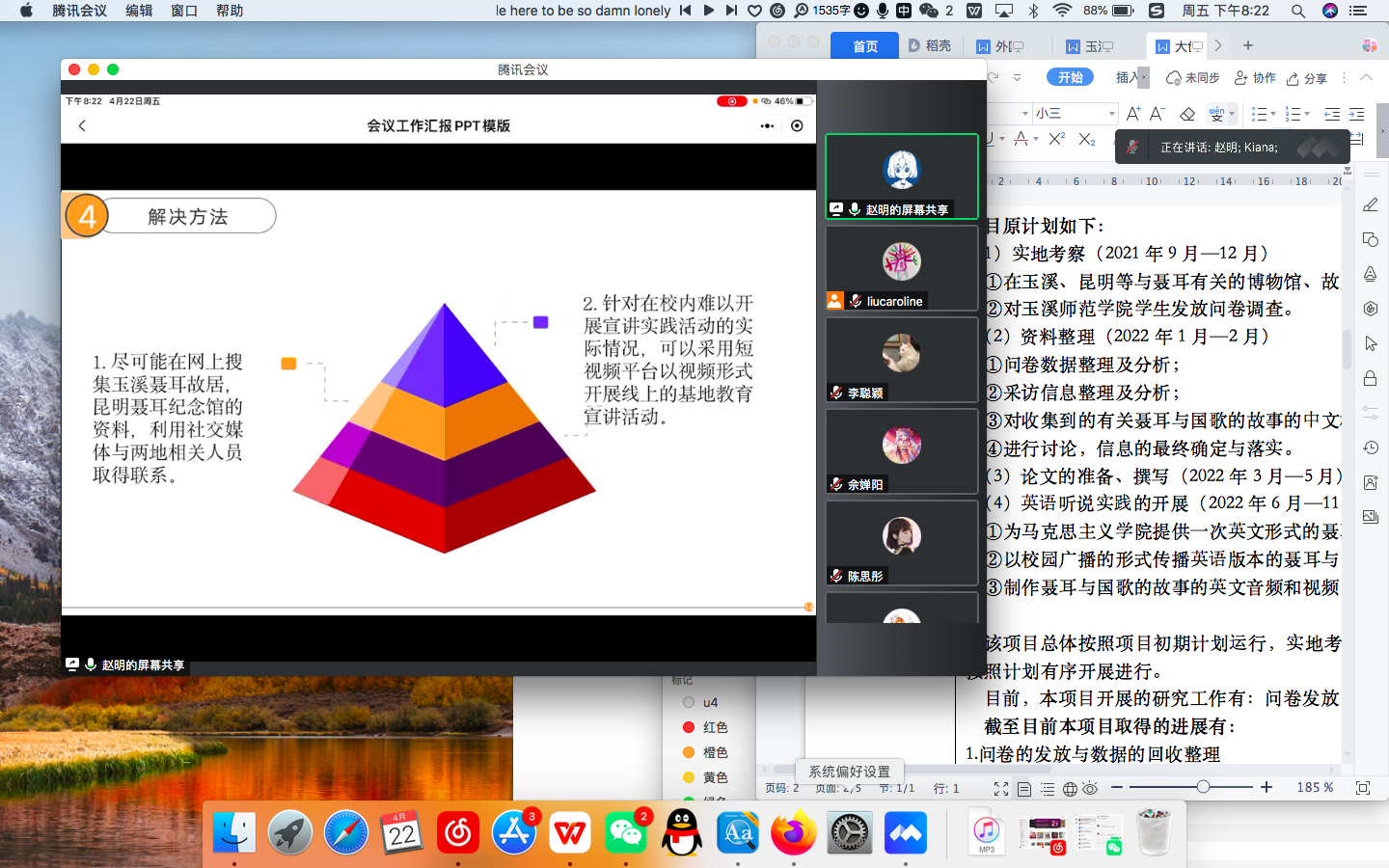This screenshot has height=868, width=1389.
Task: Open the history clock icon in sidebar
Action: click(x=1370, y=448)
